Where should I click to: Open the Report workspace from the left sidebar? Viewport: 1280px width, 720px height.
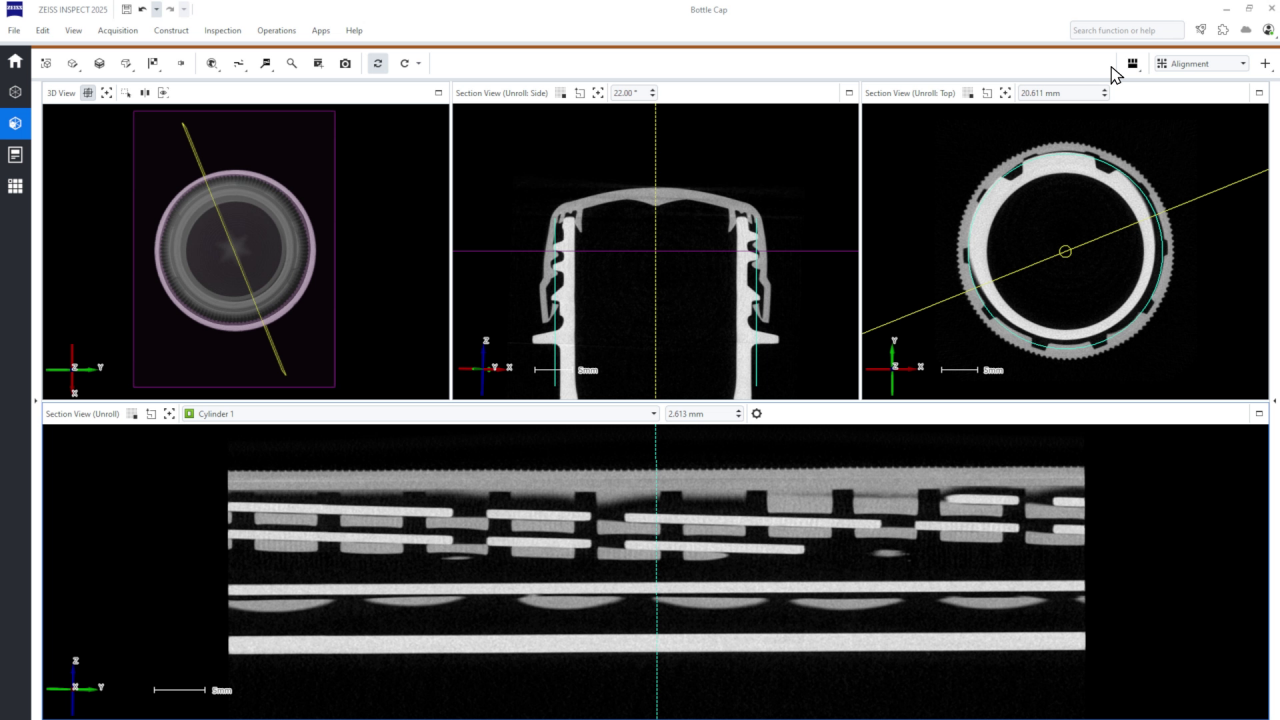coord(14,154)
